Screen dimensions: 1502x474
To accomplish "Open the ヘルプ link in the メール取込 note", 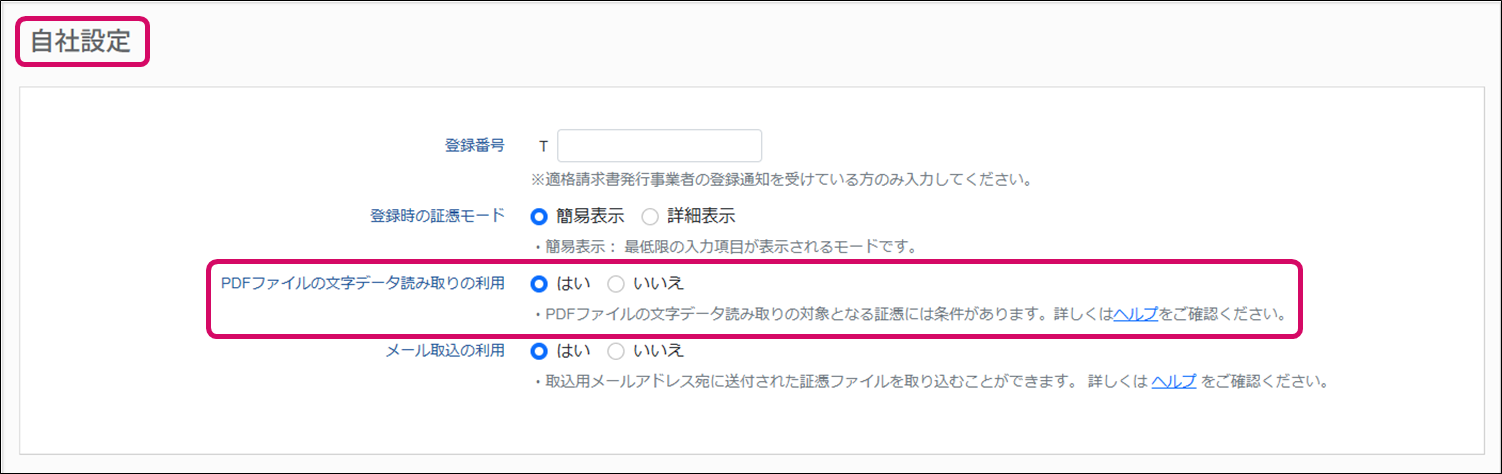I will point(1173,382).
